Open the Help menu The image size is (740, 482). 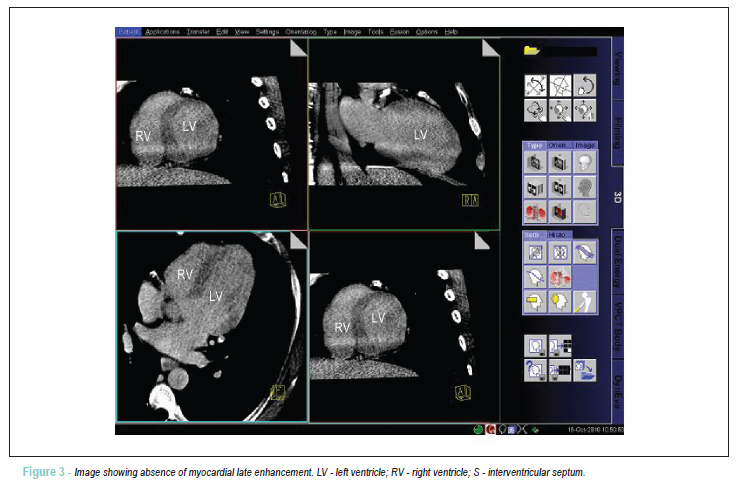[x=451, y=32]
